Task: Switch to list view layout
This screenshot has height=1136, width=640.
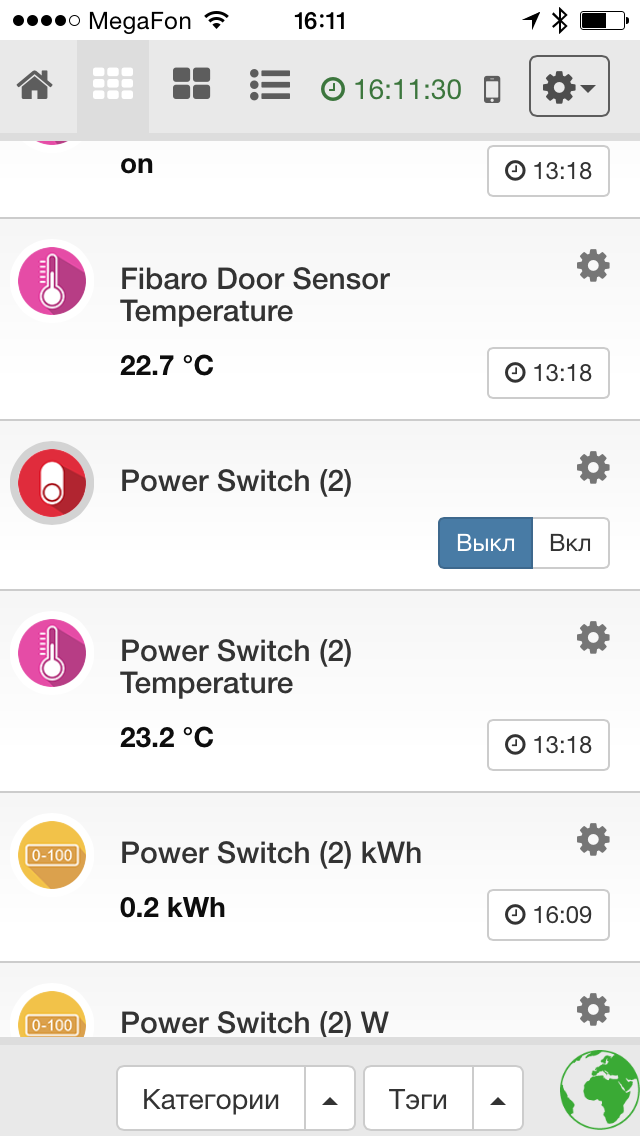Action: point(270,86)
